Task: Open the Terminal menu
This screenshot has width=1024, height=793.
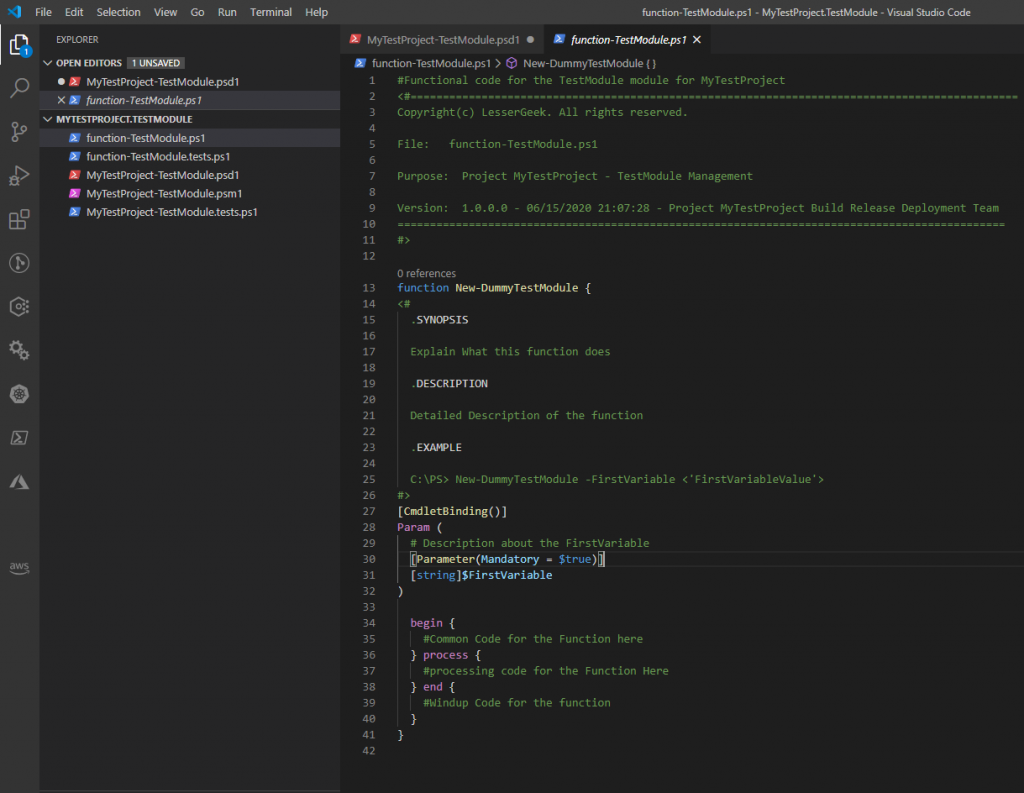Action: pyautogui.click(x=271, y=12)
